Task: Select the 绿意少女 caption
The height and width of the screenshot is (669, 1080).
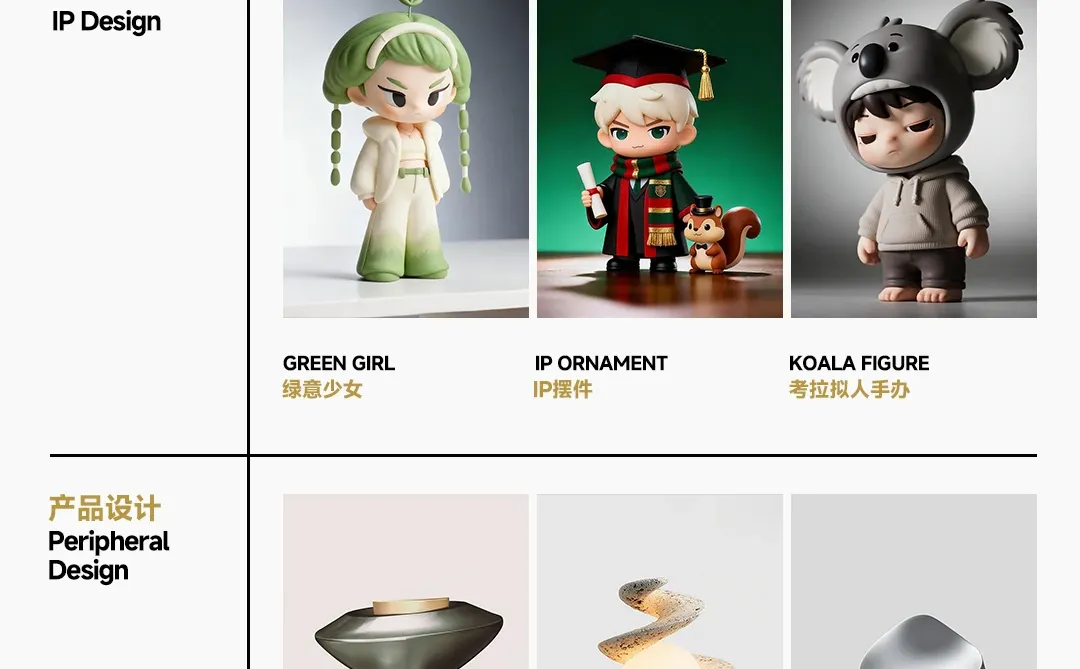Action: coord(322,389)
